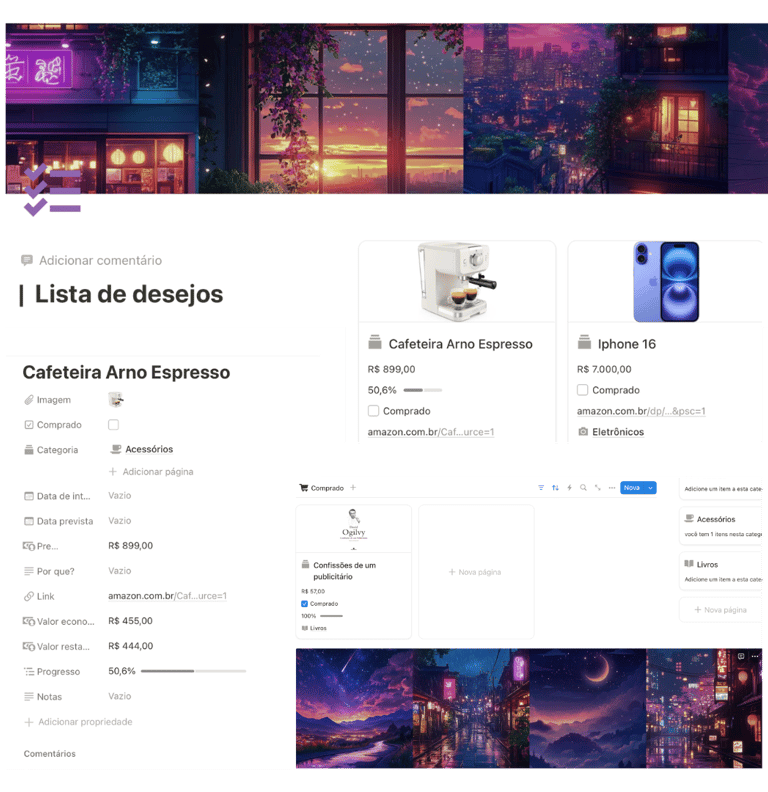Click the plus icon beside Comprado tab

(353, 488)
